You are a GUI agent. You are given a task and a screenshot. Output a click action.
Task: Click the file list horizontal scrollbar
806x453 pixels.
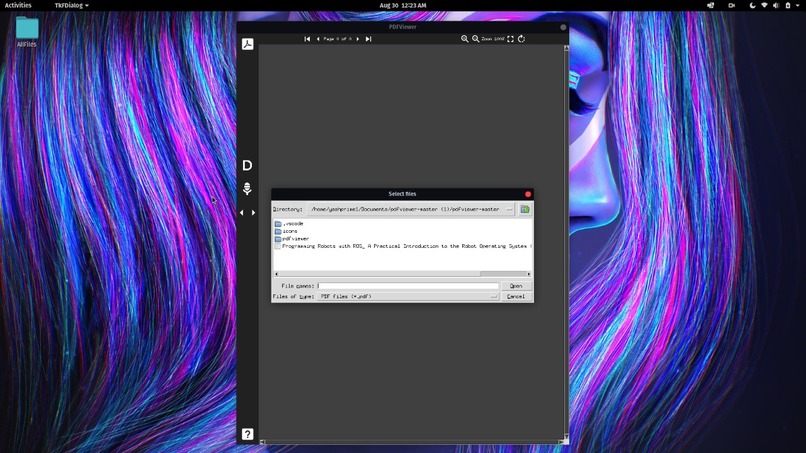tap(402, 274)
